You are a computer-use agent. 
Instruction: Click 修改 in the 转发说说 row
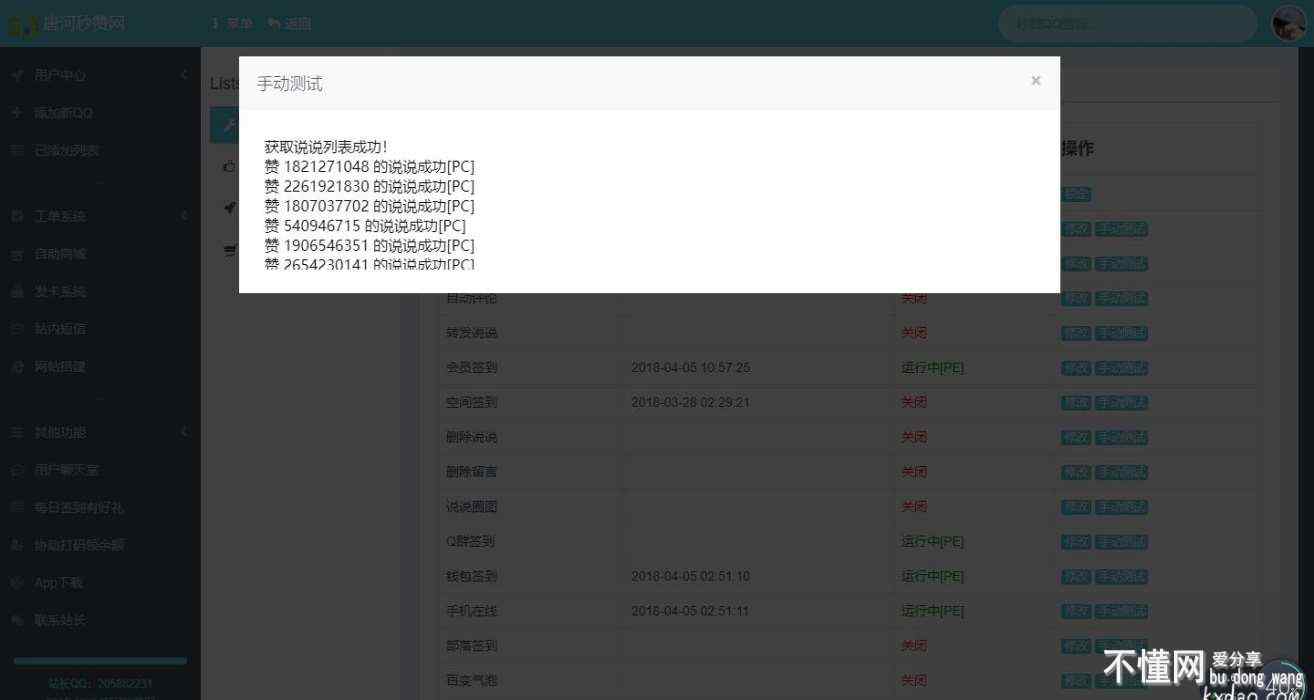click(1076, 333)
